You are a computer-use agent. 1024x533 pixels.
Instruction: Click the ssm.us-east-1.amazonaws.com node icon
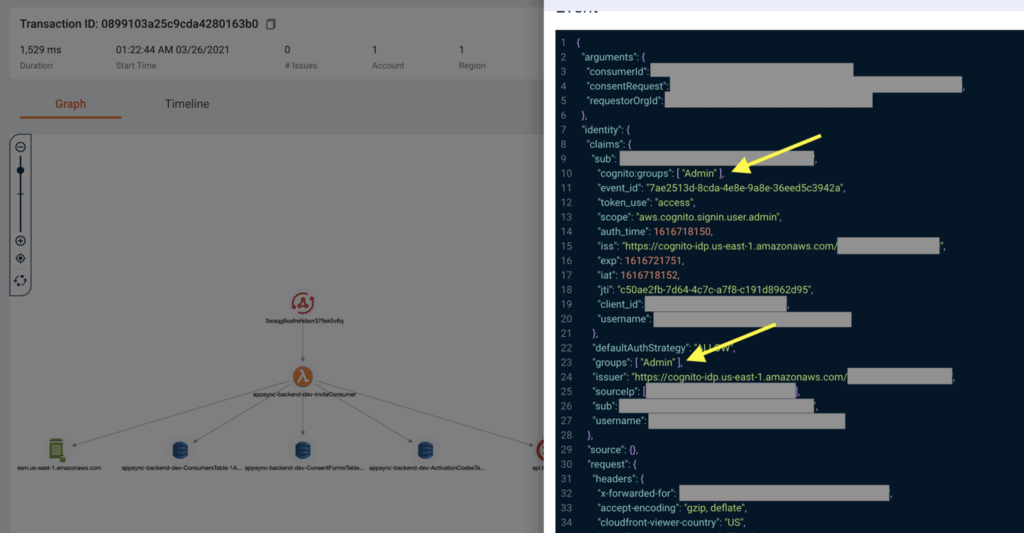point(57,450)
